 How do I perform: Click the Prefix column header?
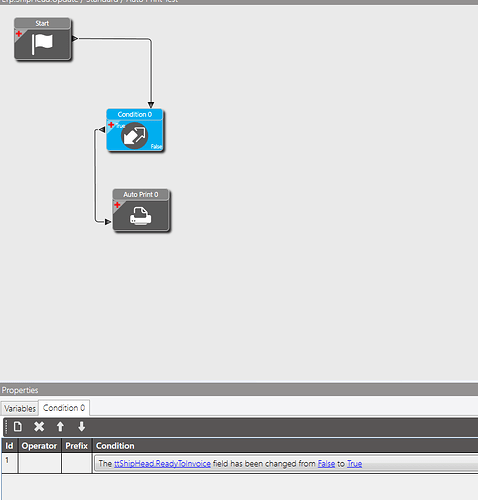coord(77,446)
